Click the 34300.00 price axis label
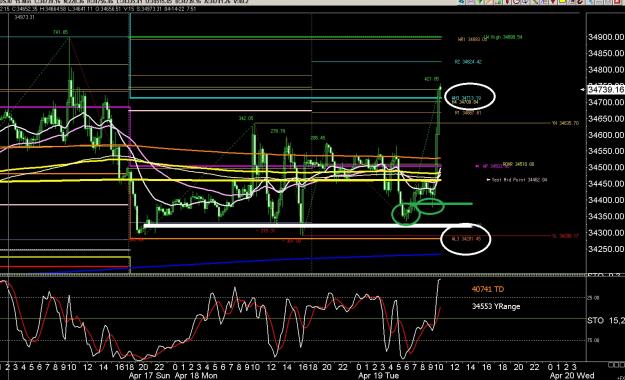This screenshot has width=625, height=380. click(606, 233)
